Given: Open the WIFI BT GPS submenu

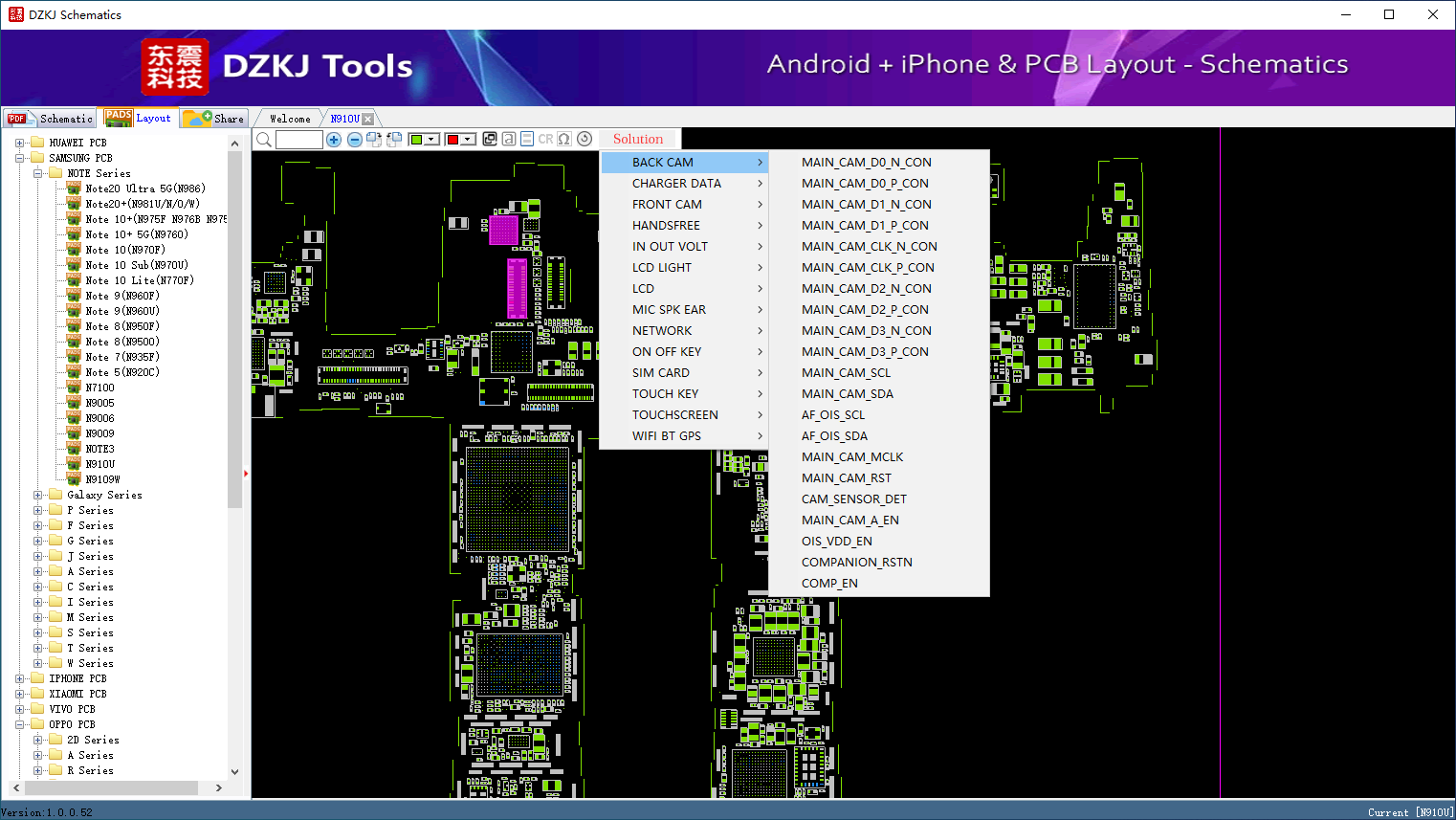Looking at the screenshot, I should coord(685,436).
